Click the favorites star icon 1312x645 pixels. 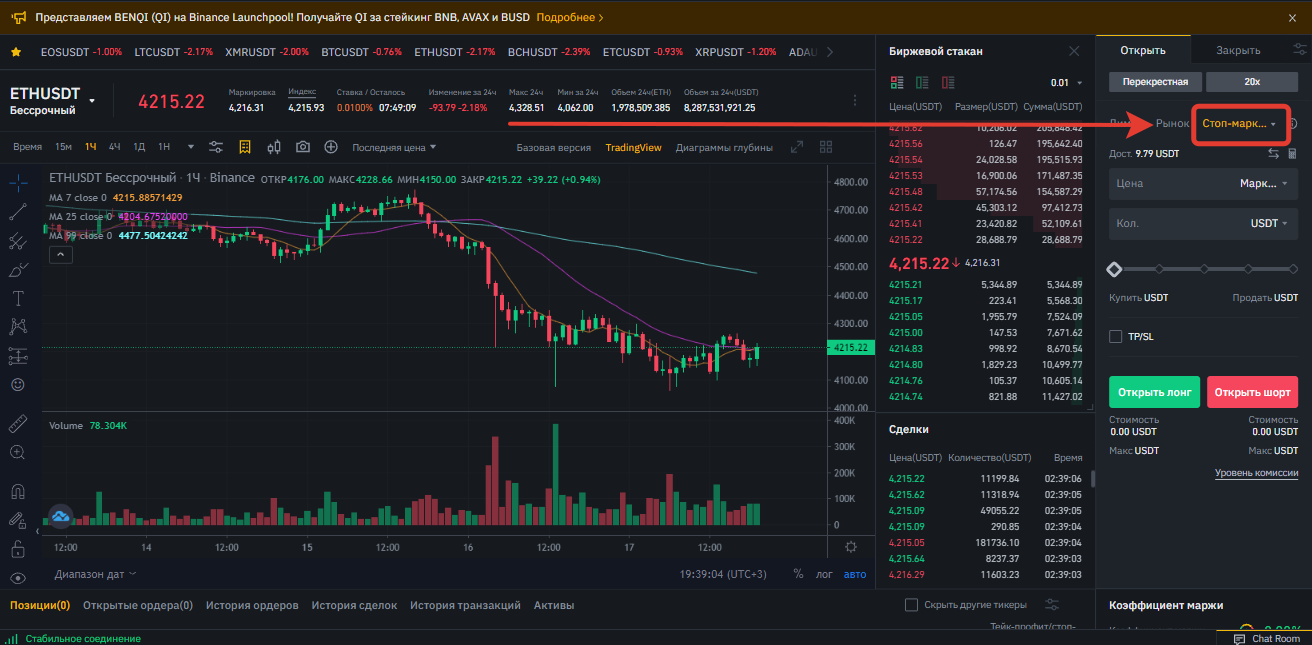click(x=16, y=51)
